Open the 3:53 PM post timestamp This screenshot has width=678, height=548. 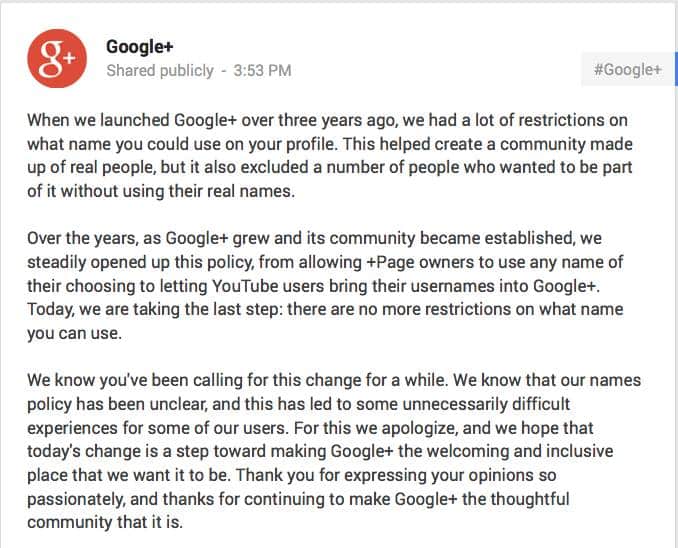[262, 70]
